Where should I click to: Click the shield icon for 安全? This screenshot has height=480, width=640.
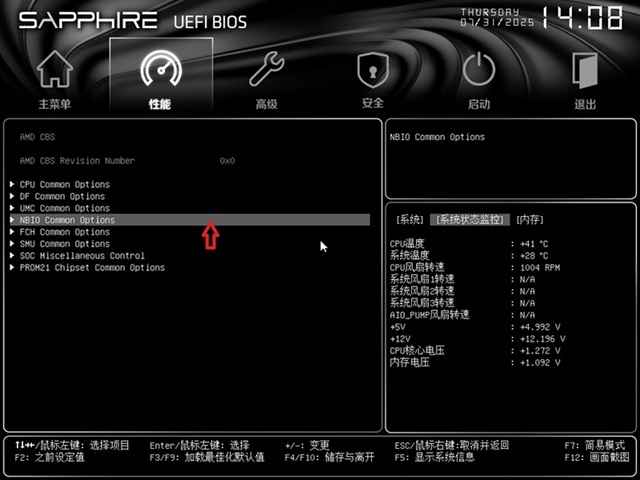[373, 70]
